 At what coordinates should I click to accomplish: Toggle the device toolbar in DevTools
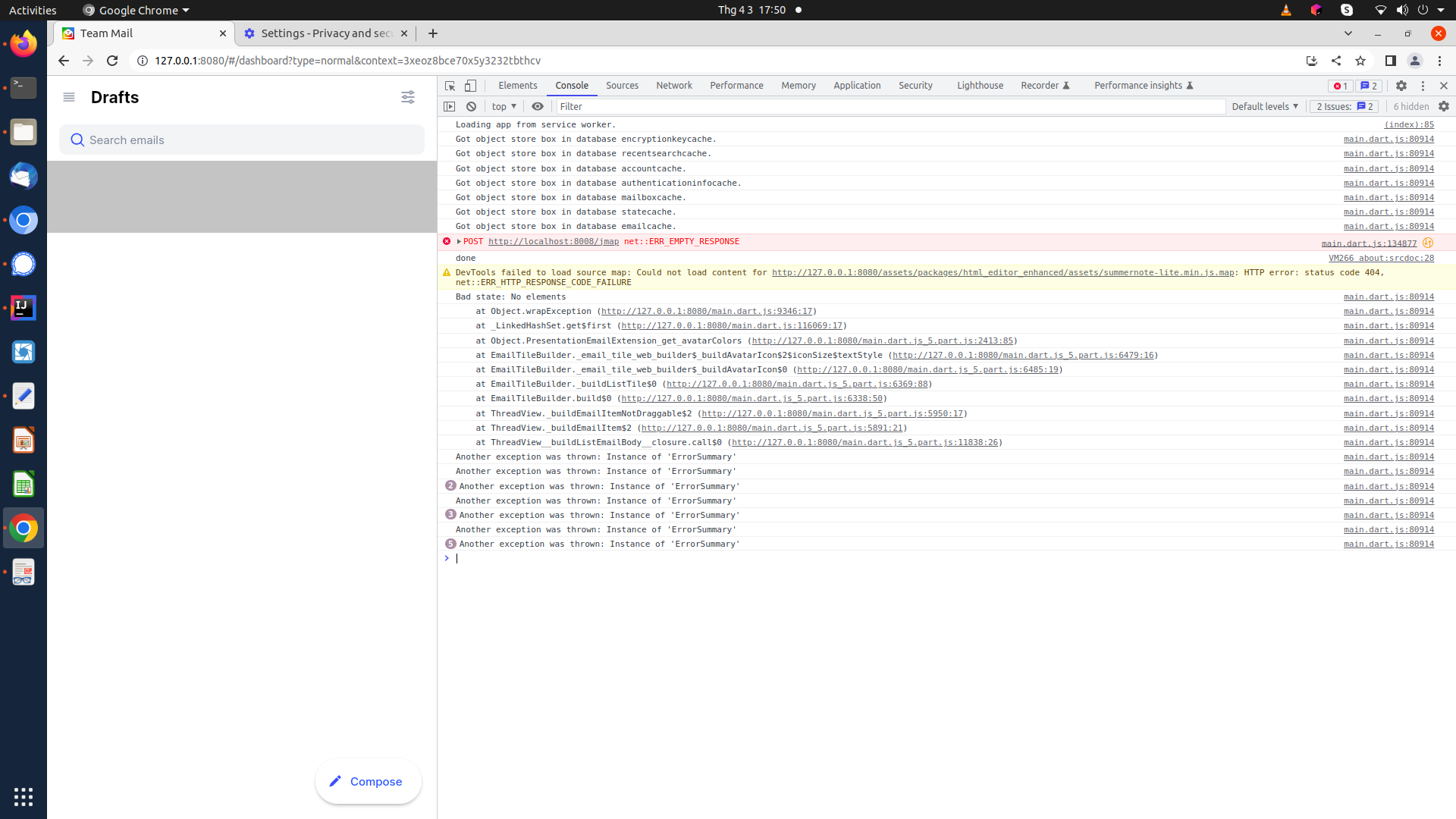470,86
